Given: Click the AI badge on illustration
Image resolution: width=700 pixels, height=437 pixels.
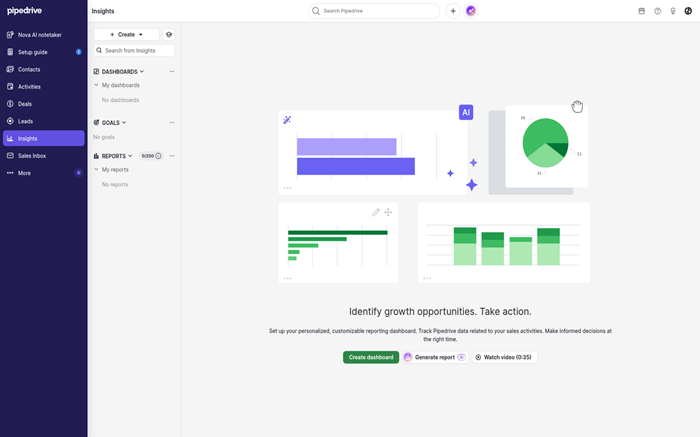Looking at the screenshot, I should tap(466, 112).
